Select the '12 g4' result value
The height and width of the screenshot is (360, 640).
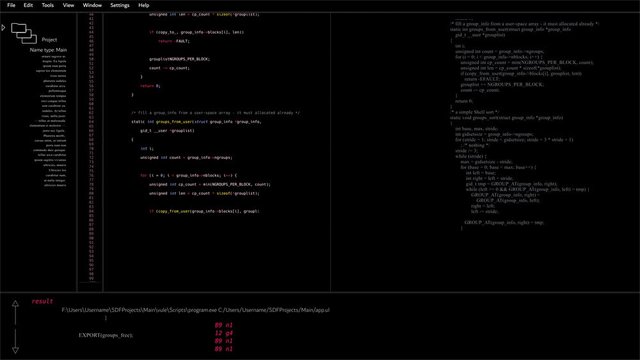[x=224, y=333]
